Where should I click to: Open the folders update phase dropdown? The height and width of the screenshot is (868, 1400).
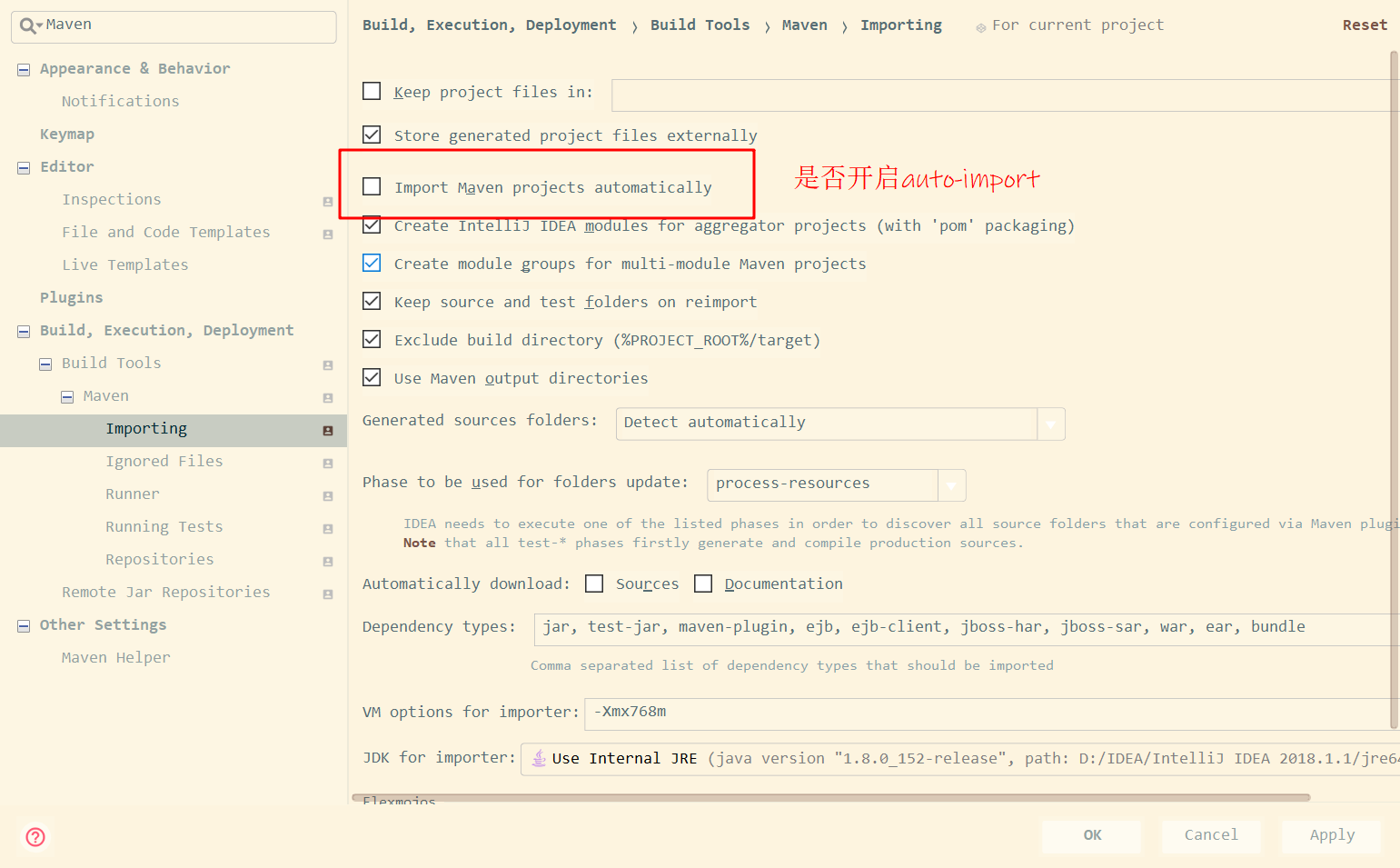[x=951, y=484]
